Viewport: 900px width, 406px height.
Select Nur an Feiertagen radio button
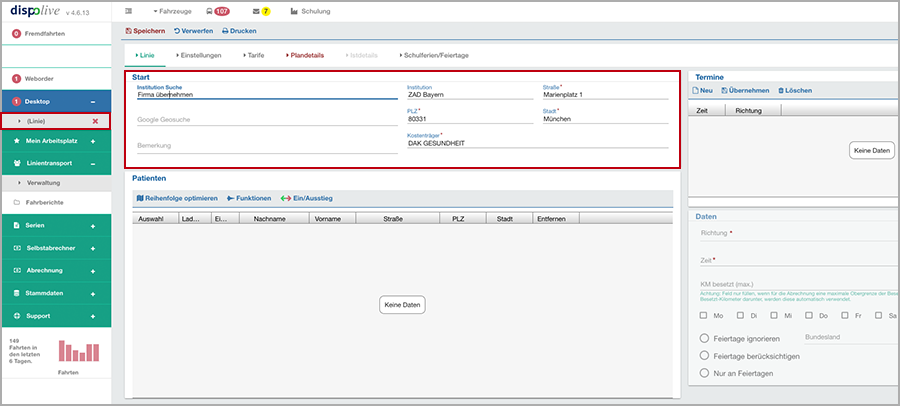click(x=704, y=373)
